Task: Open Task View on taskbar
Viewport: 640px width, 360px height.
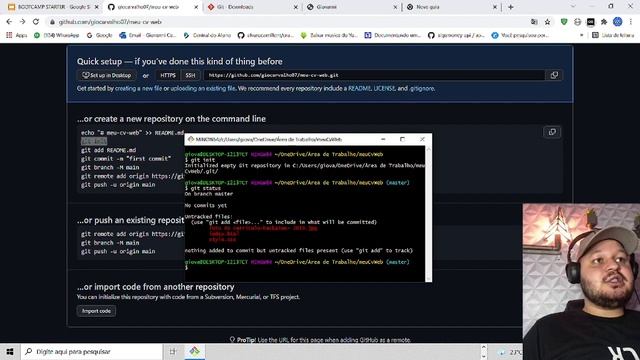Action: (173, 351)
